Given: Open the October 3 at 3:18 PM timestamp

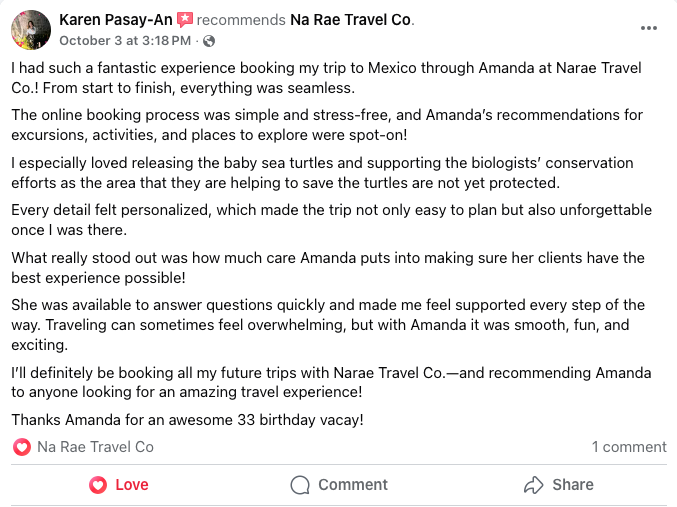Looking at the screenshot, I should pos(124,41).
